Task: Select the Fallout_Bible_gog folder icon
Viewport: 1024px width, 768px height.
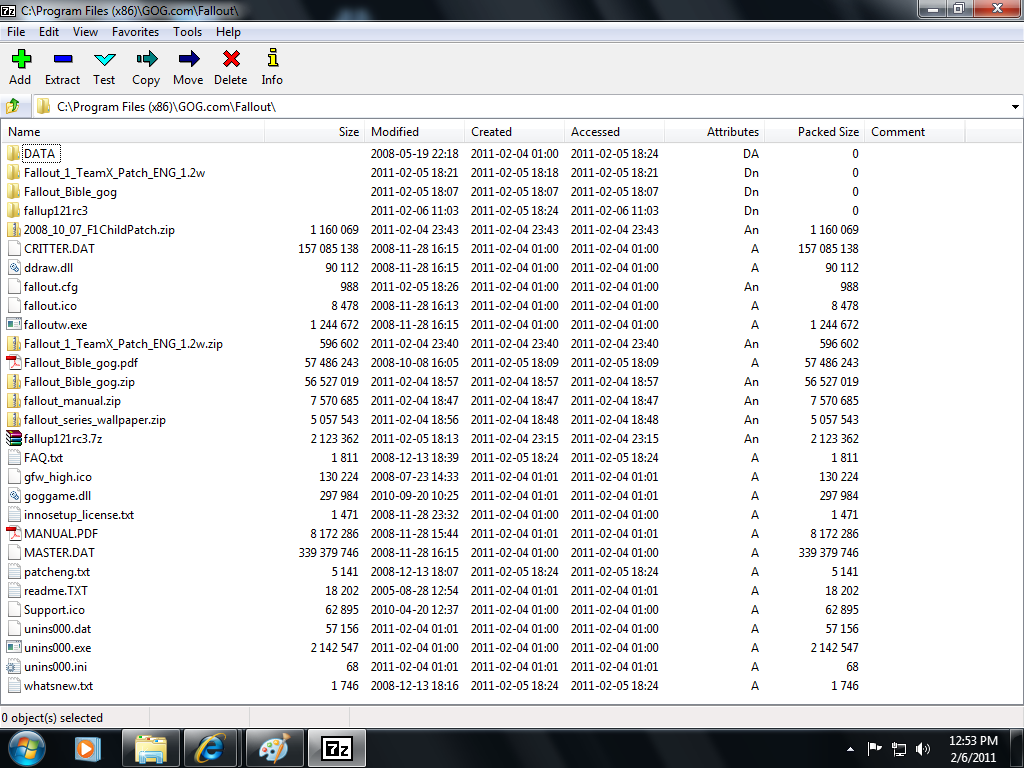Action: 14,191
